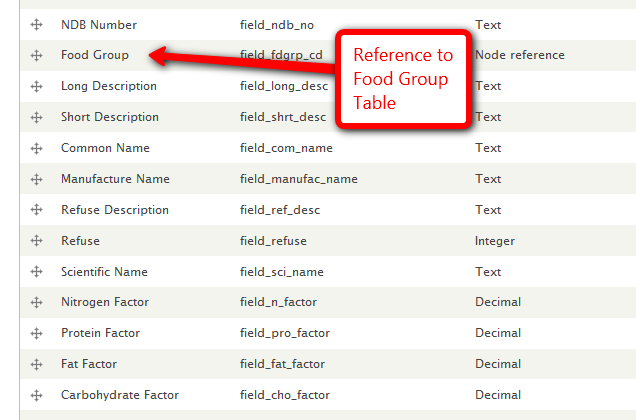This screenshot has width=636, height=420.
Task: Click the Long Description drag handle icon
Action: [37, 86]
